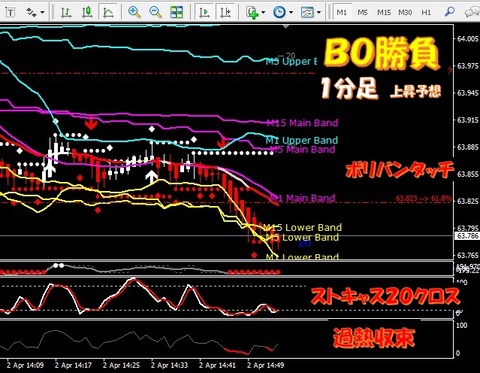Screen dimensions: 480x373
Task: Open the search magnifier icon
Action: 450,13
